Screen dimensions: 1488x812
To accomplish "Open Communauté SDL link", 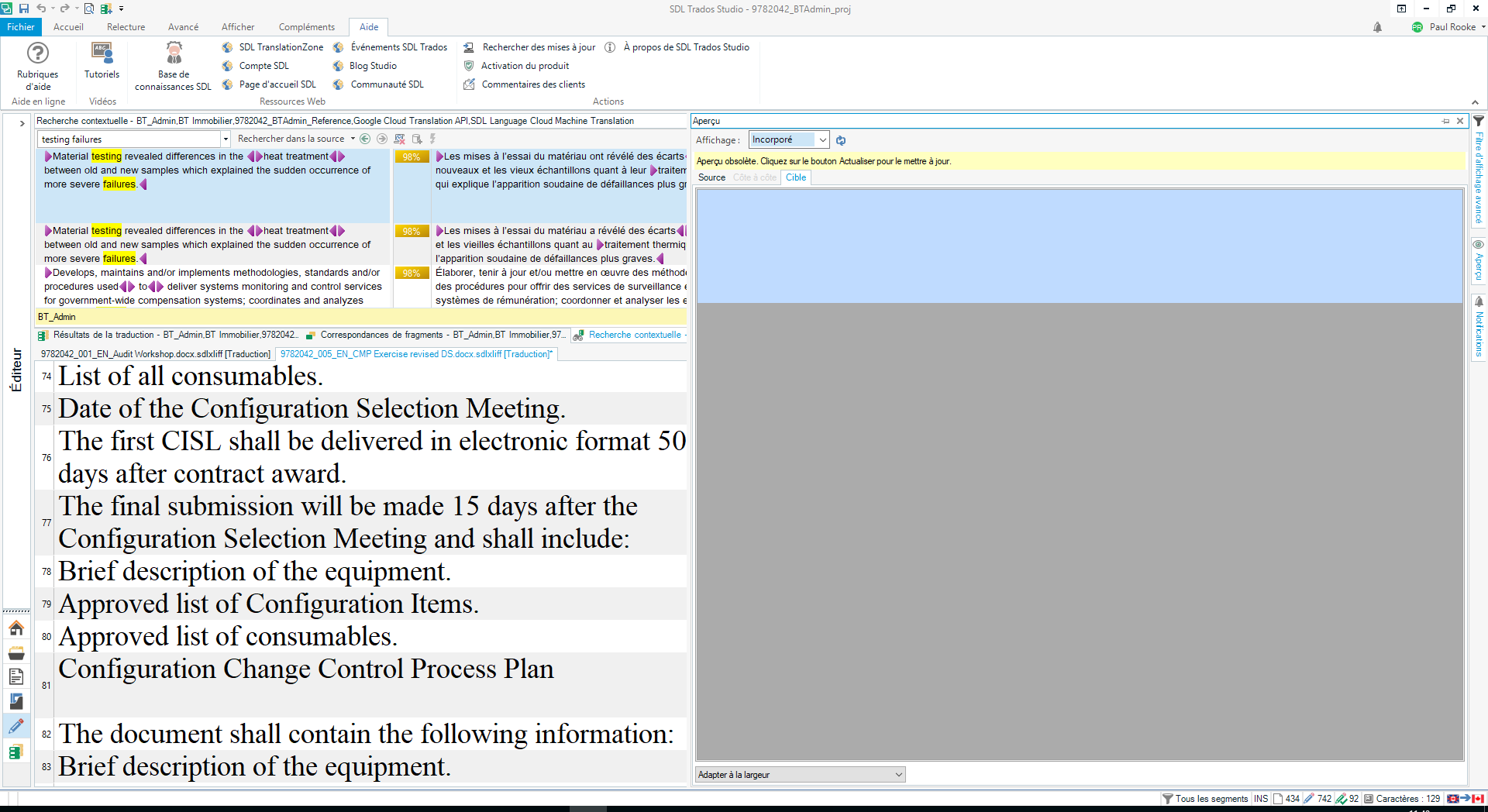I will 378,84.
